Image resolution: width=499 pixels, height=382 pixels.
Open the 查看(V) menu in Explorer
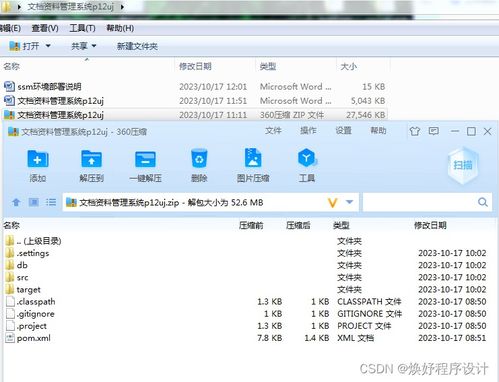tap(45, 28)
